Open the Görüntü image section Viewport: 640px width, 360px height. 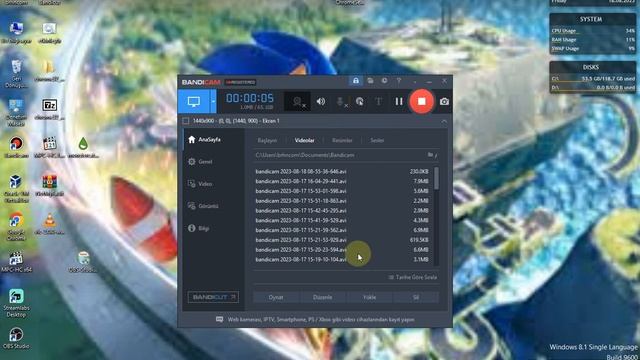(203, 206)
